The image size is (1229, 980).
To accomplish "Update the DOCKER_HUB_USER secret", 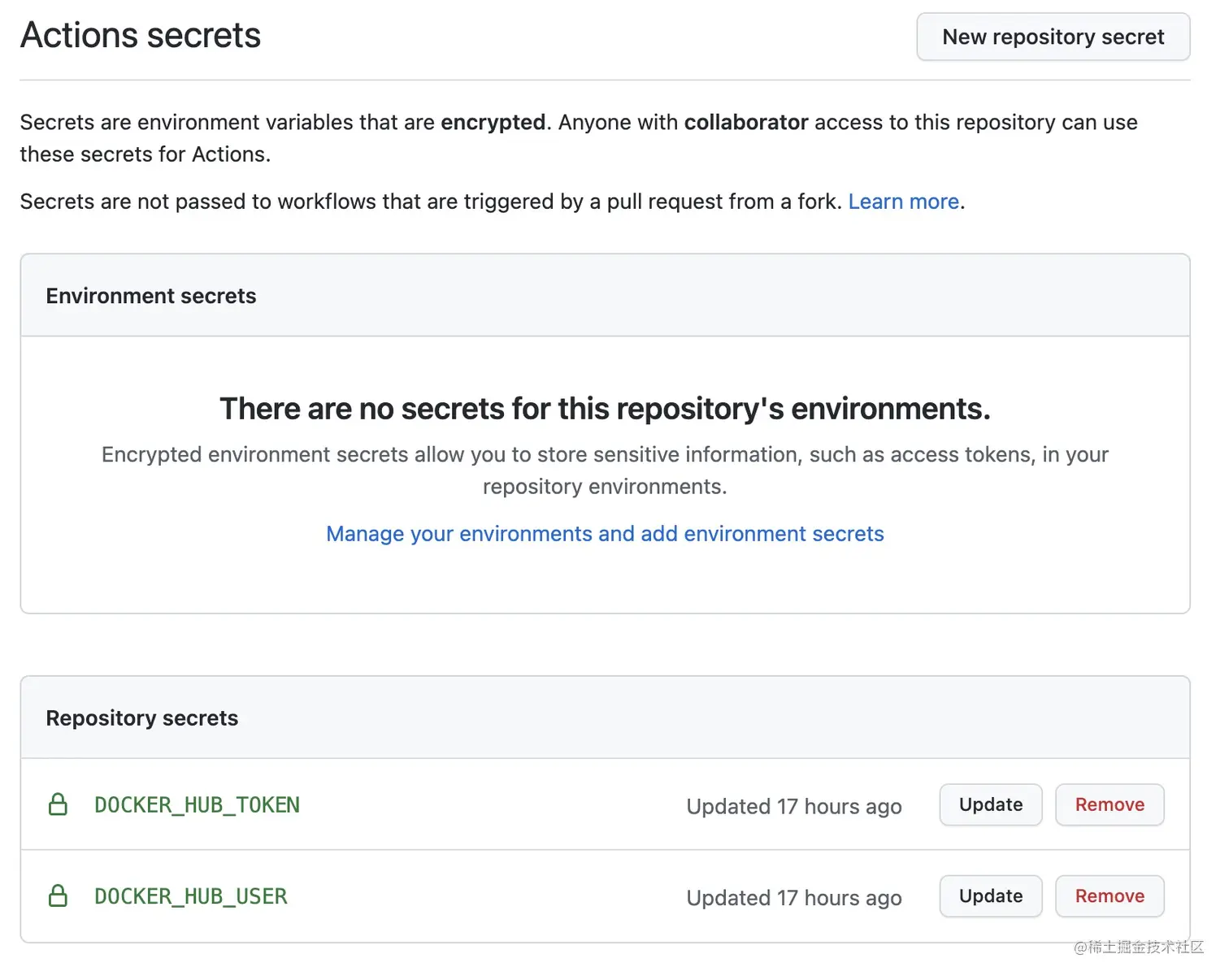I will coord(990,896).
